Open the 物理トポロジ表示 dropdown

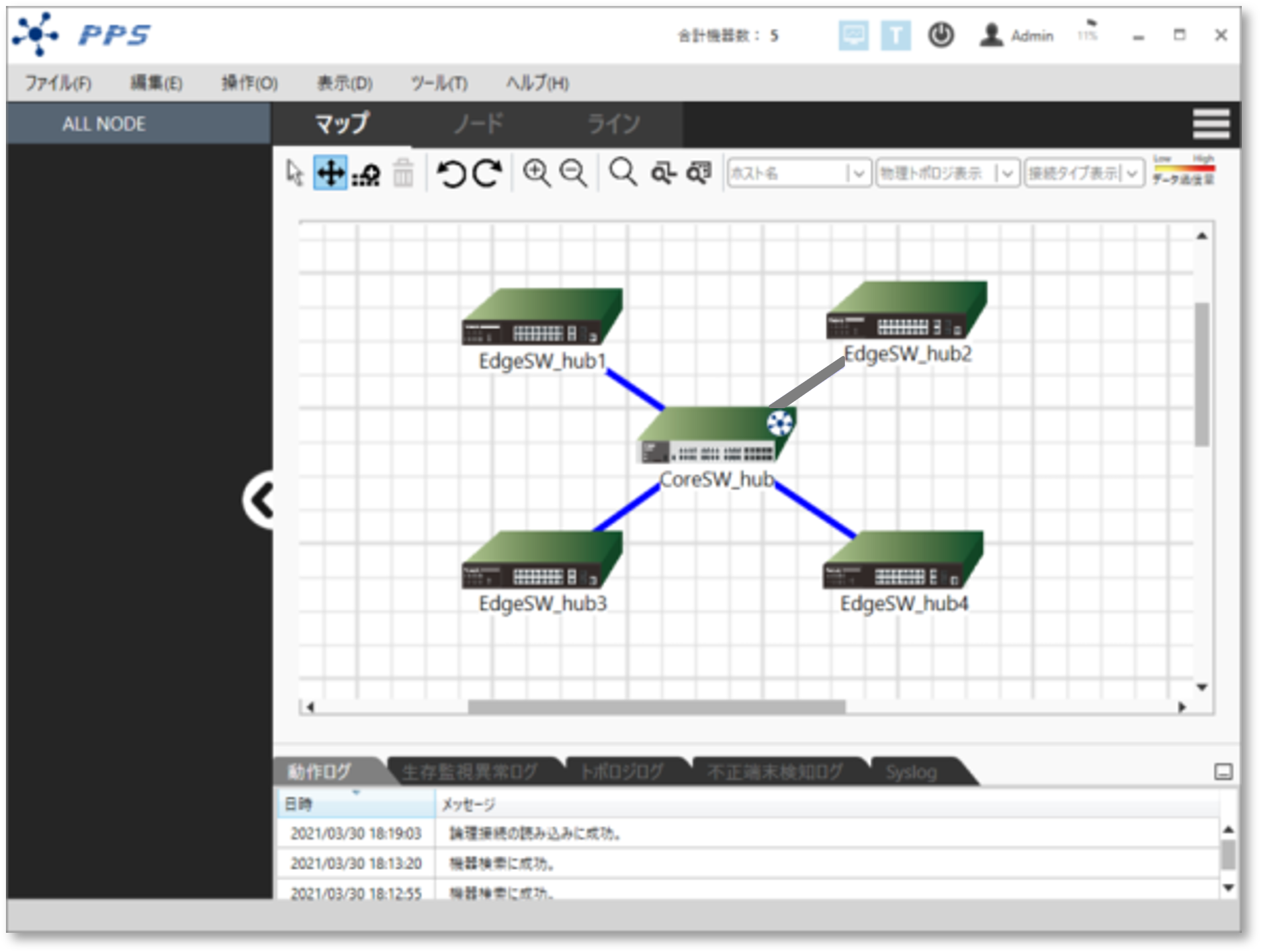pos(947,173)
